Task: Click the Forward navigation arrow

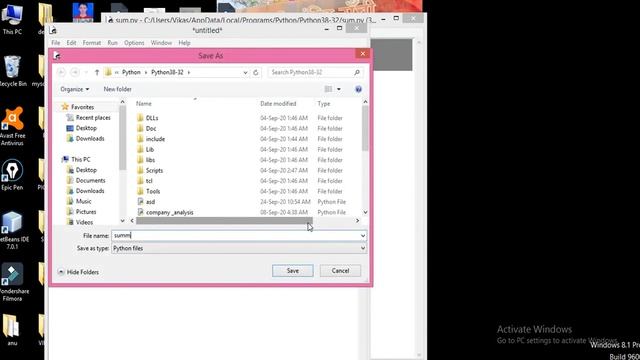Action: tap(75, 72)
